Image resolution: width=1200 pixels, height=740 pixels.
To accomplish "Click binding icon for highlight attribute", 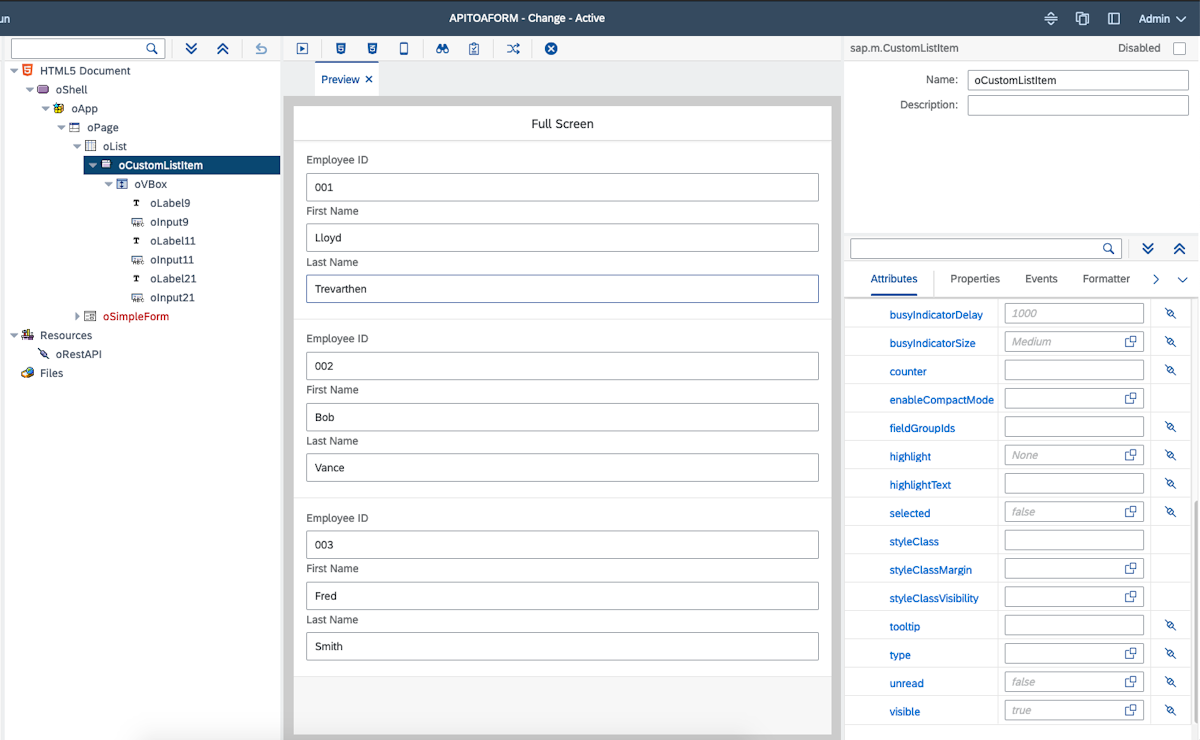I will pos(1171,455).
